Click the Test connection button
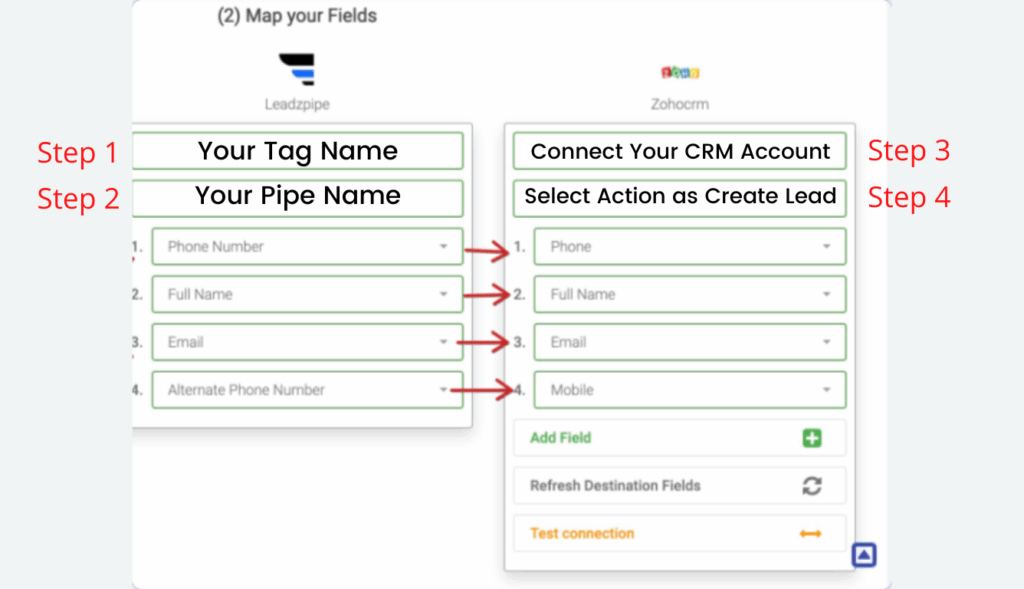 [x=679, y=533]
